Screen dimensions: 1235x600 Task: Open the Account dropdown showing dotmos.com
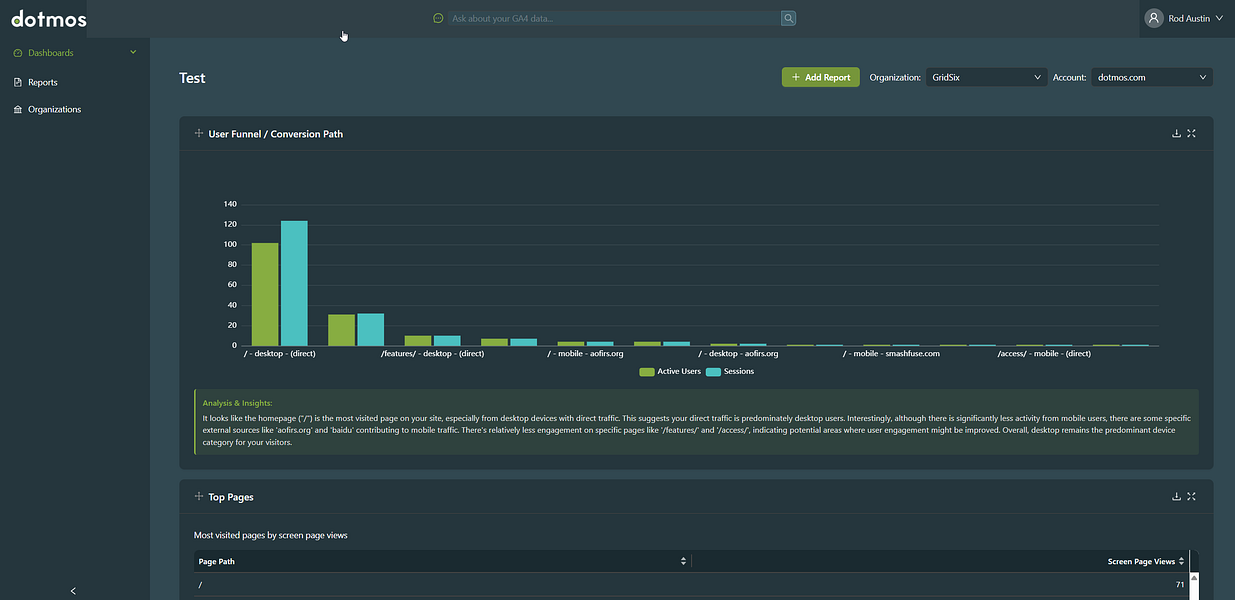[x=1152, y=77]
